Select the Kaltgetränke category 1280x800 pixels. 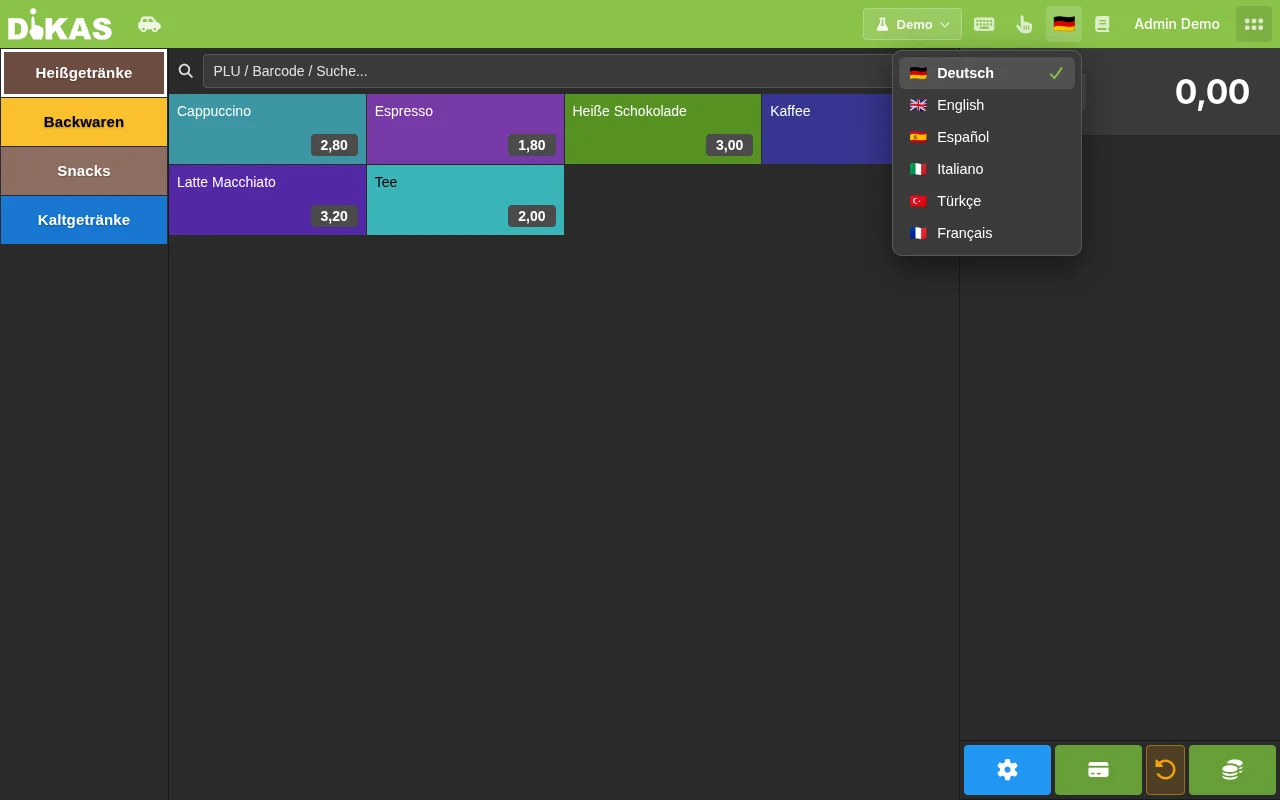pyautogui.click(x=84, y=220)
